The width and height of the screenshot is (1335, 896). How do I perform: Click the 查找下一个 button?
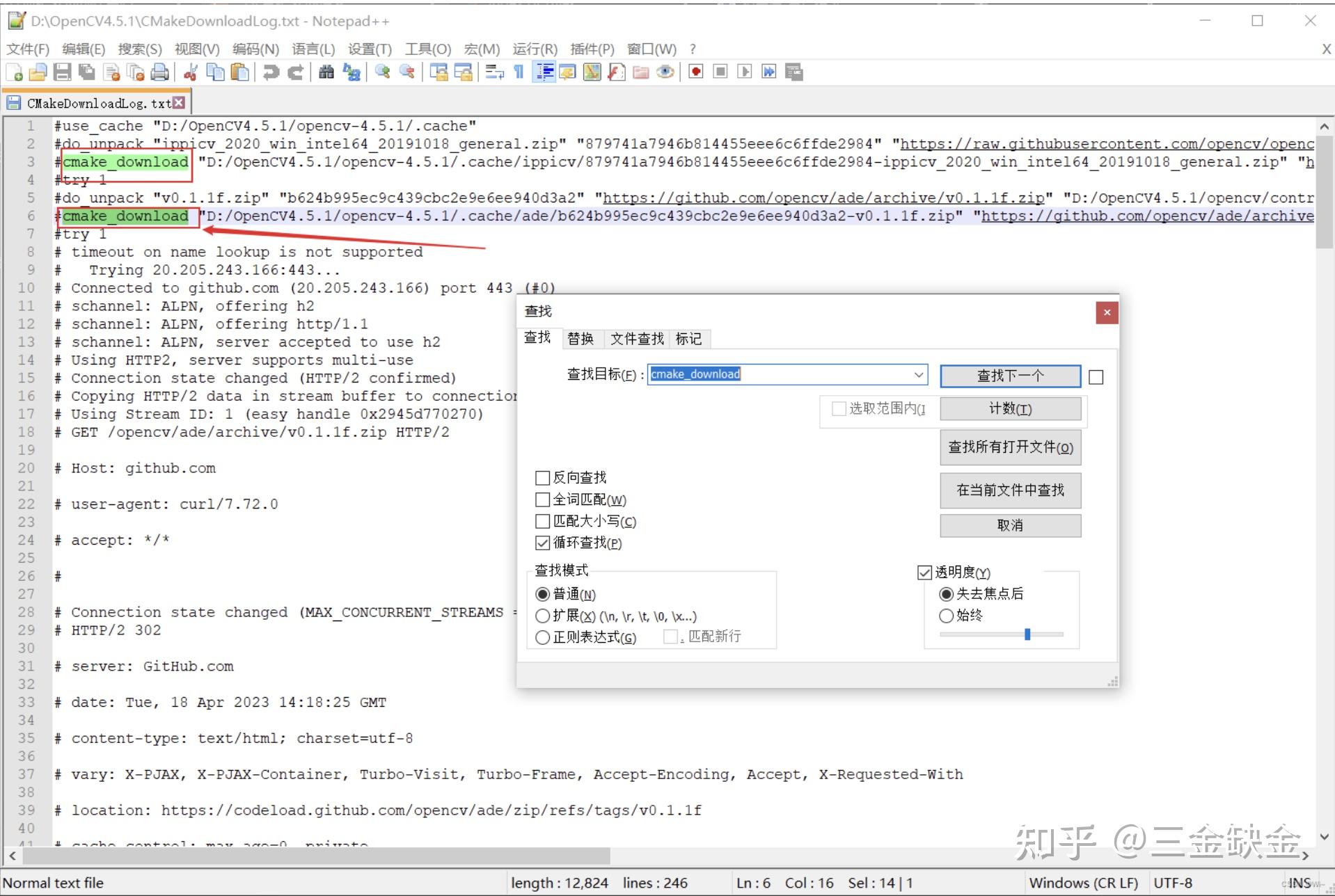1009,376
